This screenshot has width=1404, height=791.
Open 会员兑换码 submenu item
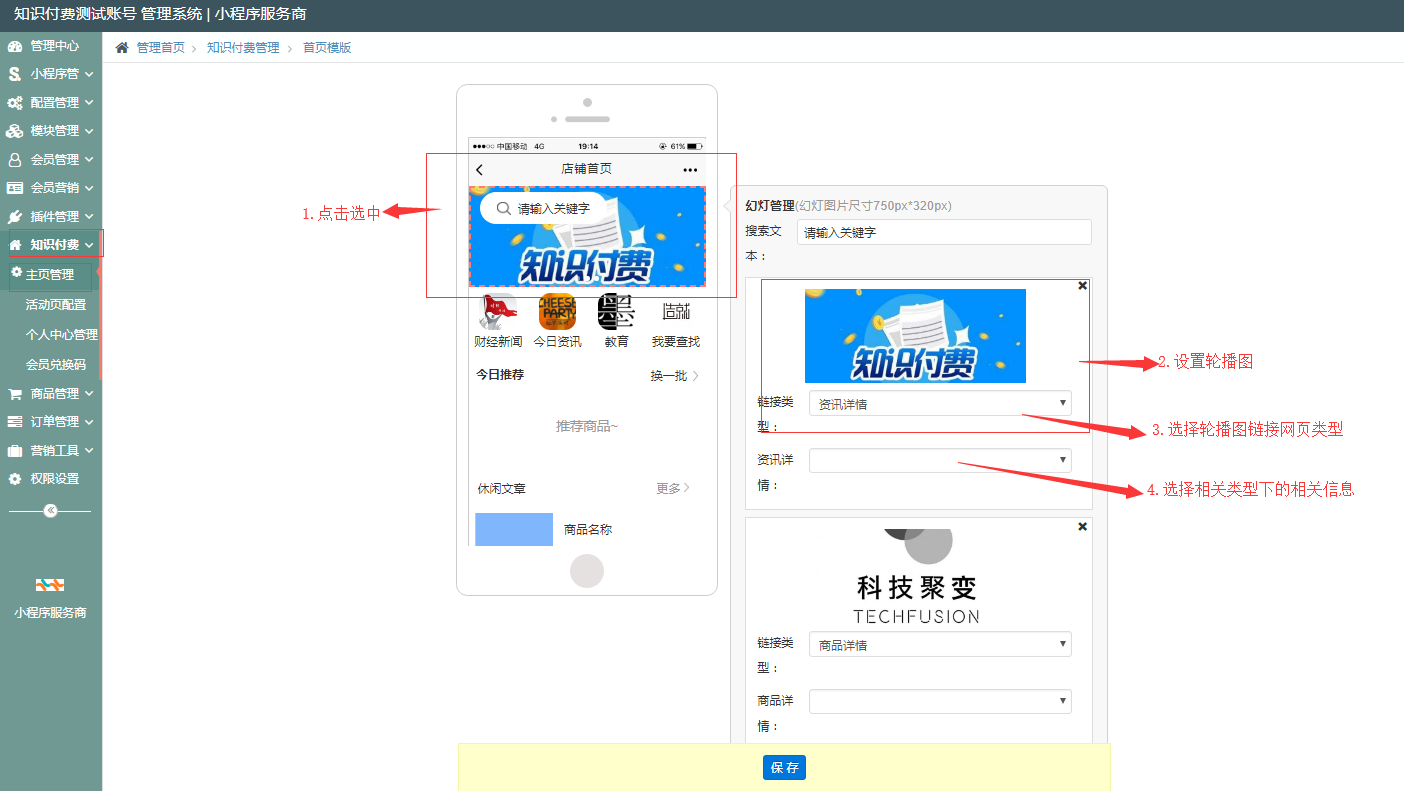(x=56, y=365)
